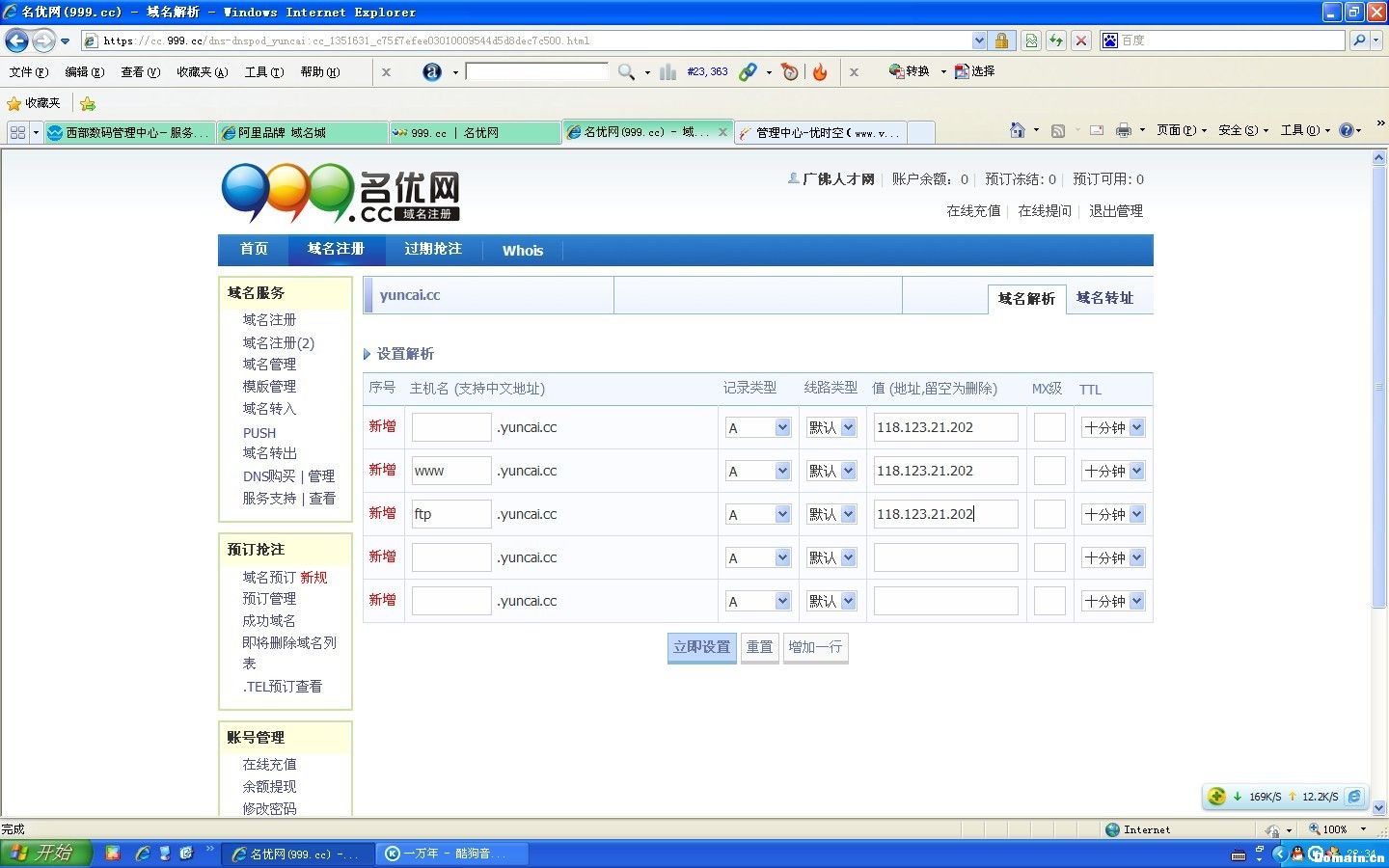1389x868 pixels.
Task: Click the KuGou music taskbar button
Action: (451, 854)
